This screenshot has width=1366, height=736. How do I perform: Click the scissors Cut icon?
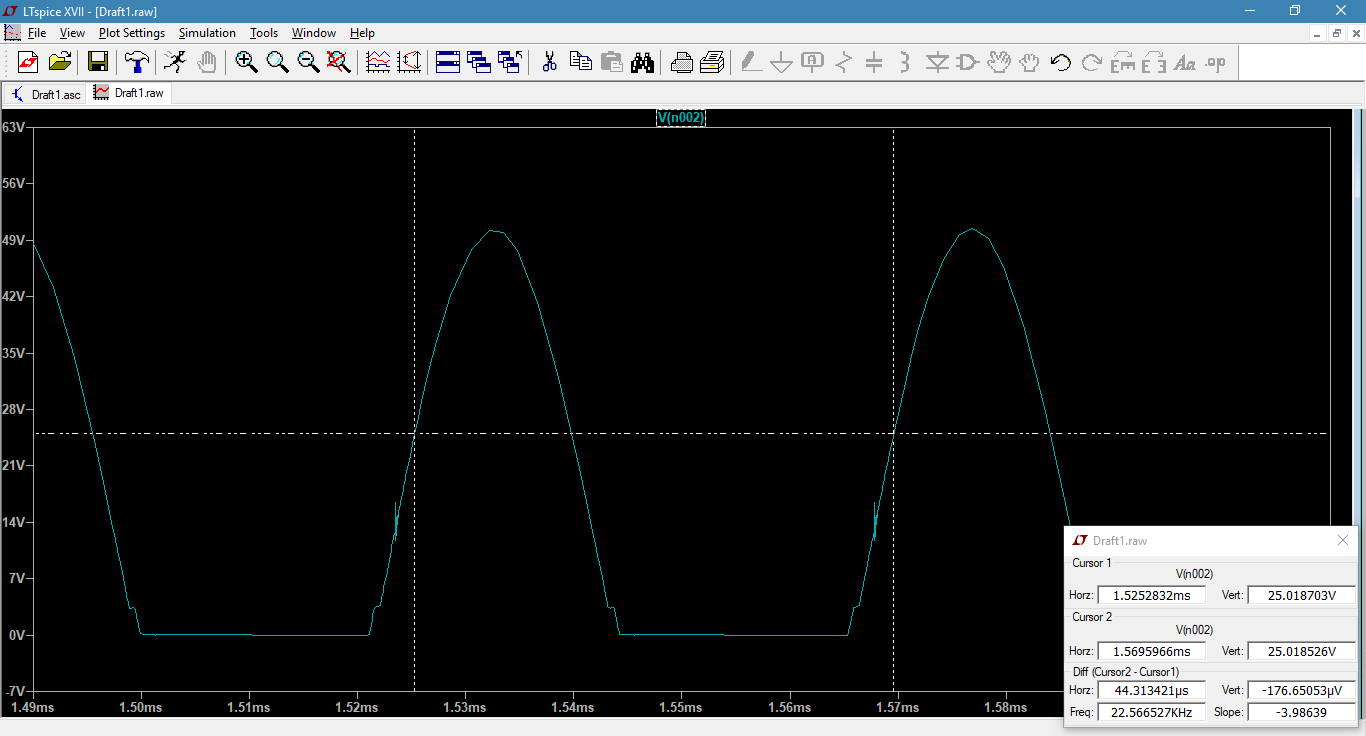tap(549, 62)
